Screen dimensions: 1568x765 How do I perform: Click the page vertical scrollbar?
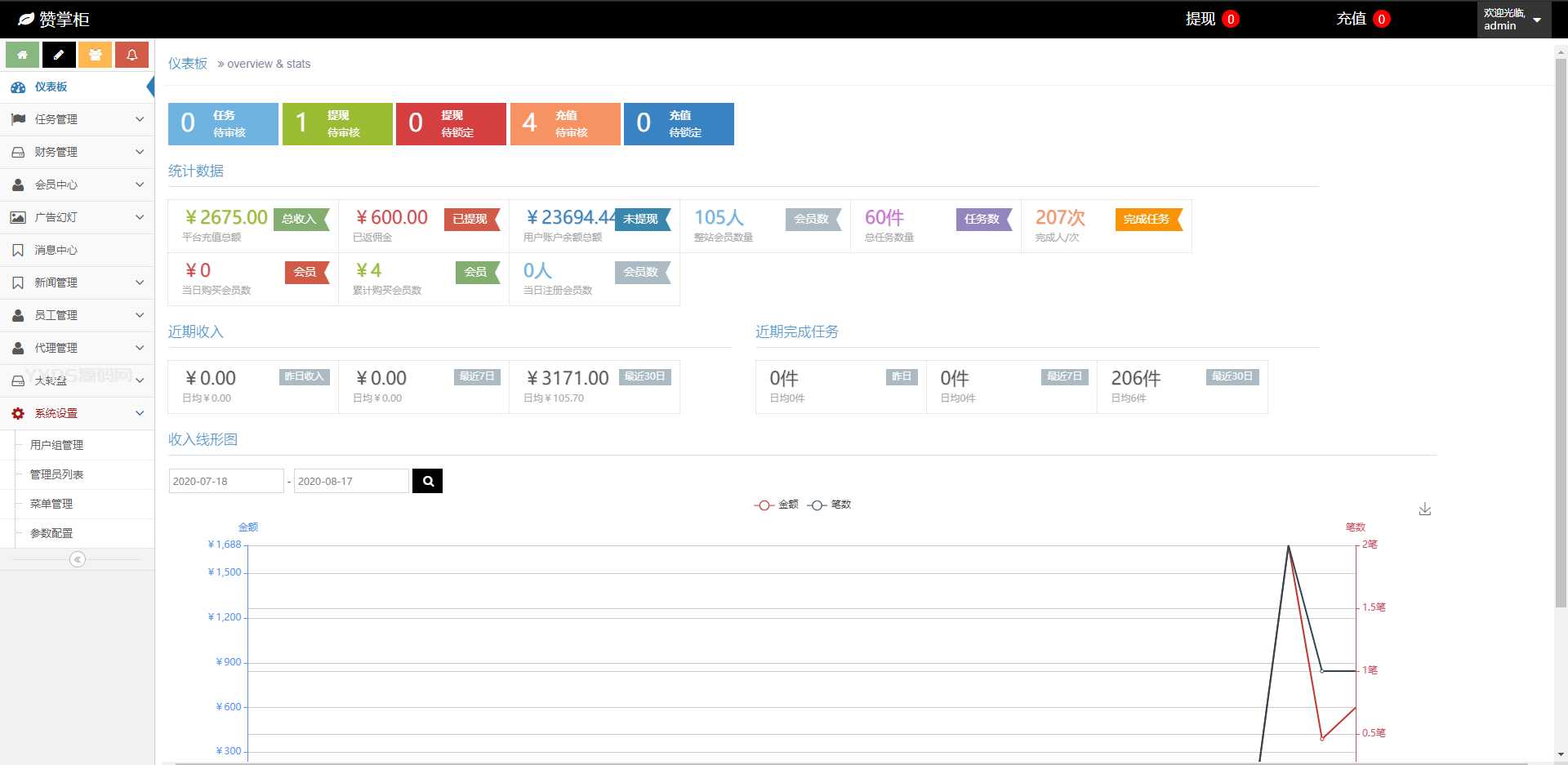tap(1561, 327)
